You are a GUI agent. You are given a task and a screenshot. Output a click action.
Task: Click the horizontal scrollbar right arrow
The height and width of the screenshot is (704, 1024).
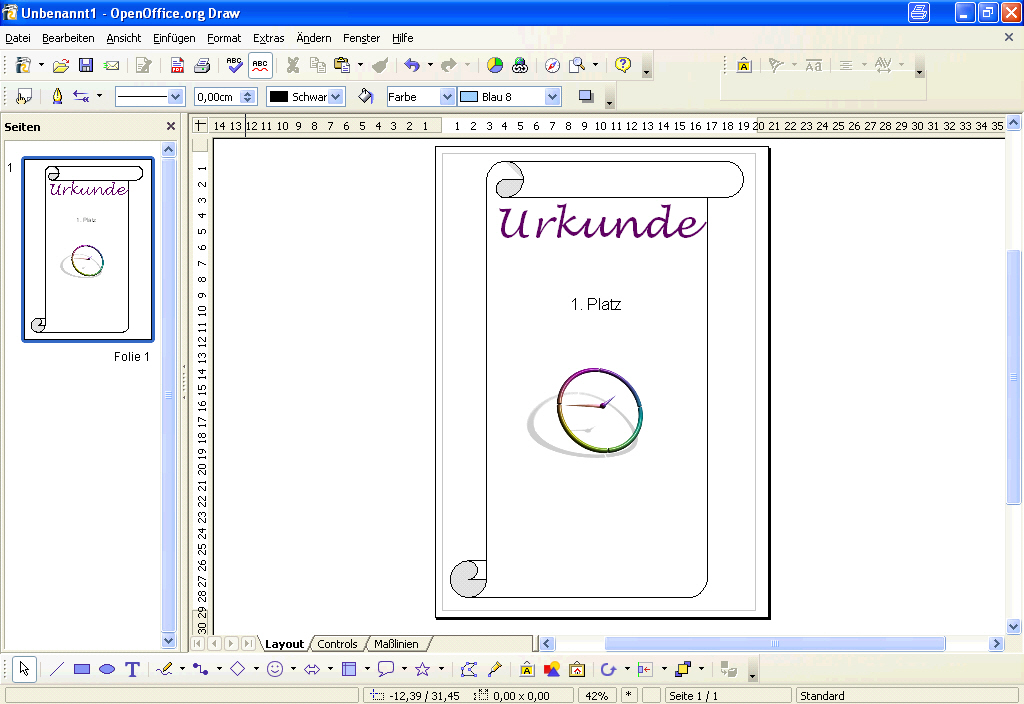tap(996, 644)
